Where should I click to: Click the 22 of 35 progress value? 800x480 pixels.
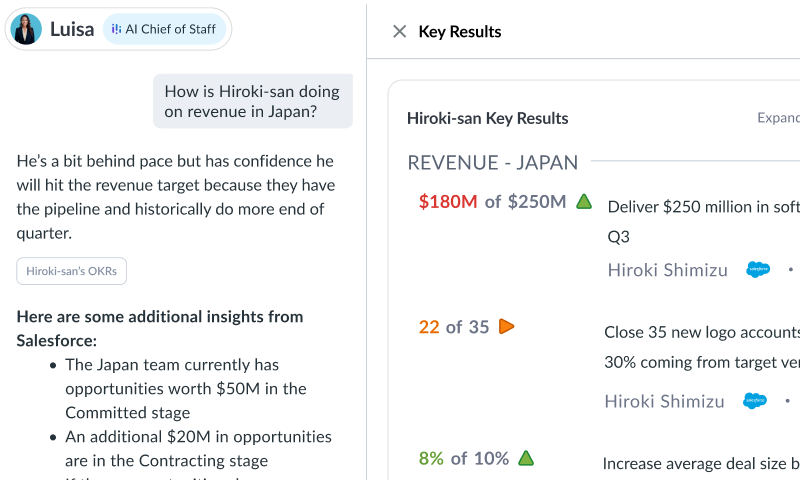coord(454,326)
